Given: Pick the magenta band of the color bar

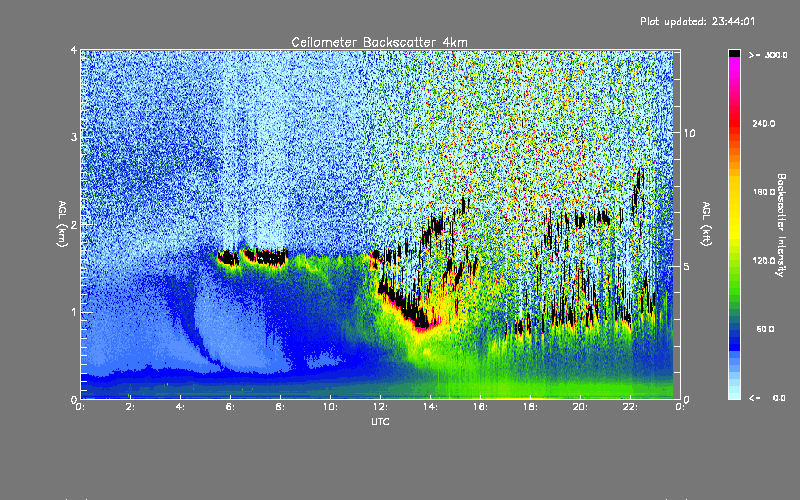Looking at the screenshot, I should click(x=734, y=66).
